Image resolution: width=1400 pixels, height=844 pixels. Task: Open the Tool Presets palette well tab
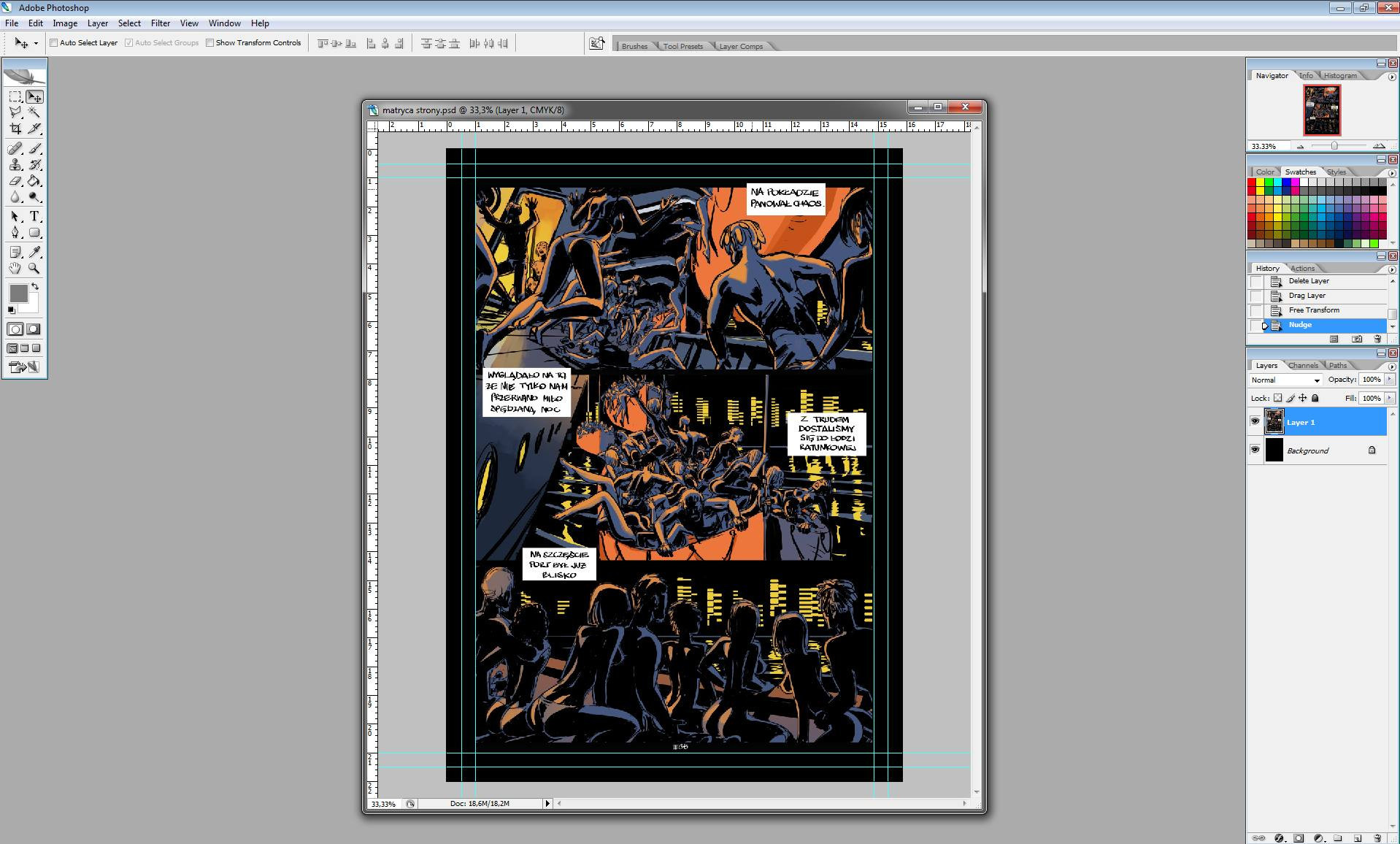pos(683,46)
